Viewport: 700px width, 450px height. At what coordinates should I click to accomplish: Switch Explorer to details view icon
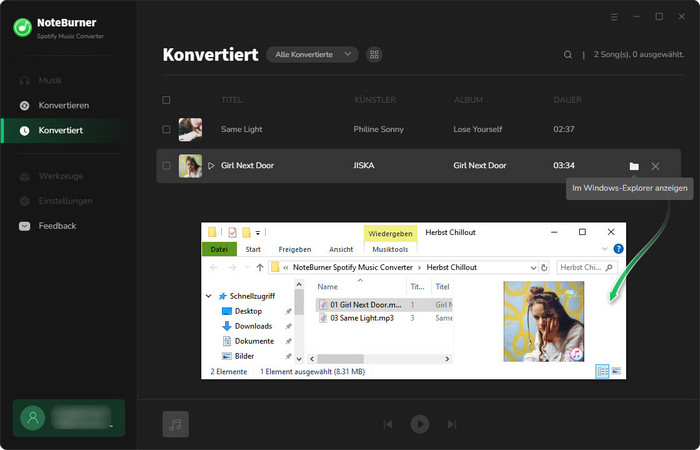pyautogui.click(x=602, y=371)
